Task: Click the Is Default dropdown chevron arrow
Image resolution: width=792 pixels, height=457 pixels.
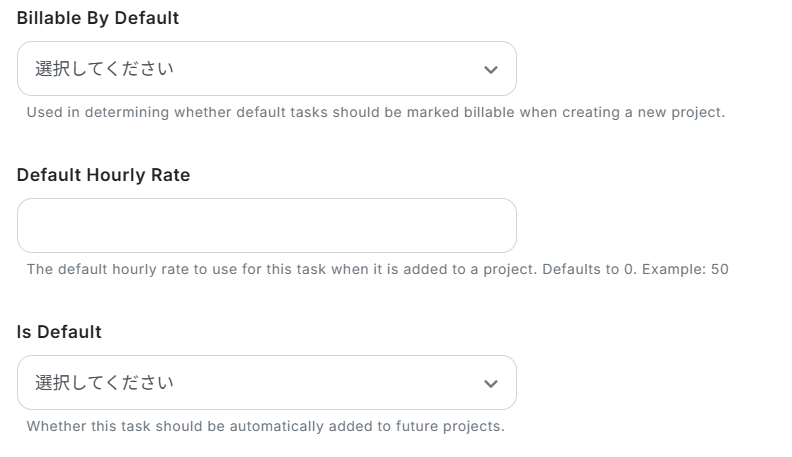Action: pos(490,383)
